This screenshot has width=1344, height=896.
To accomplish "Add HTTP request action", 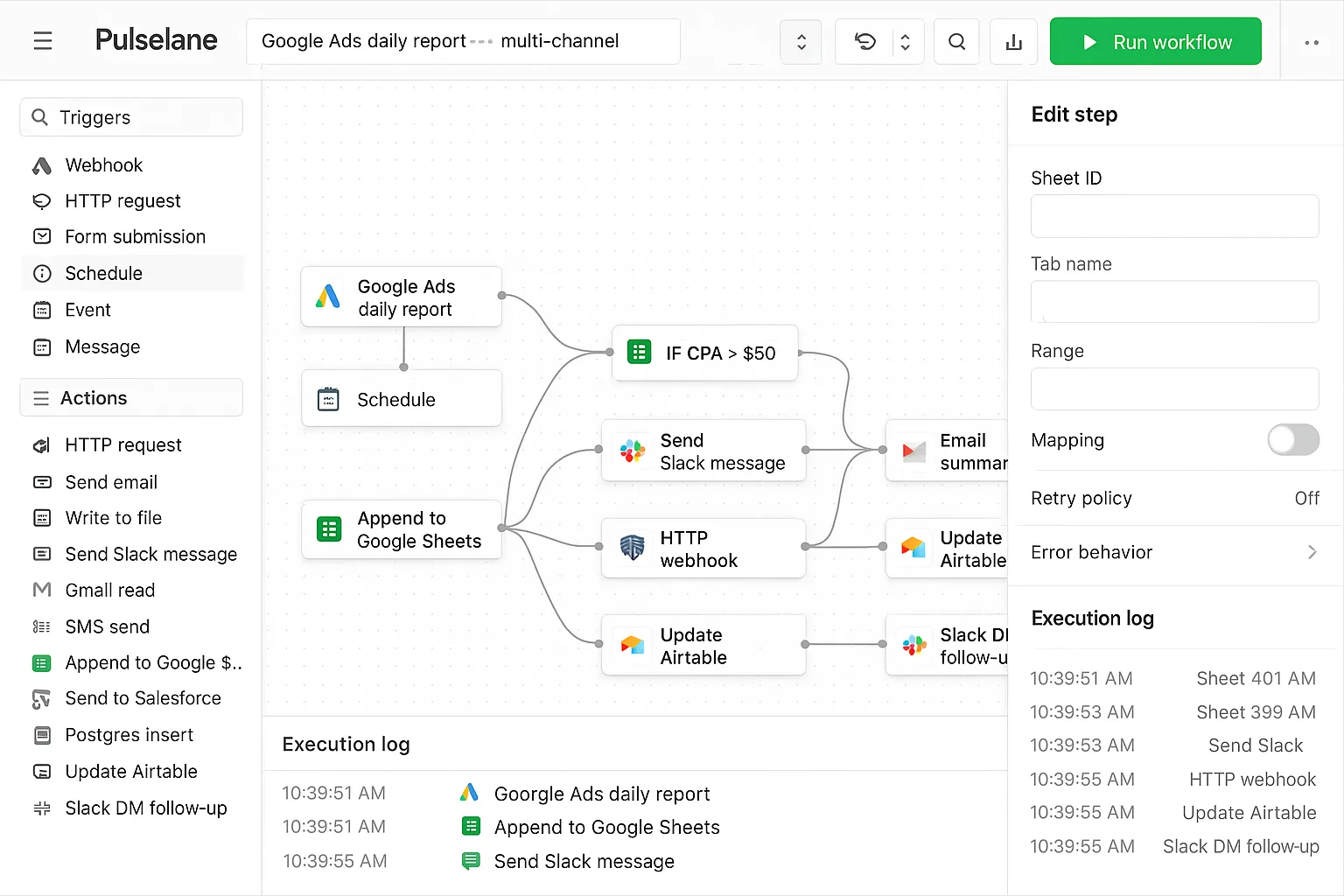I will point(131,445).
